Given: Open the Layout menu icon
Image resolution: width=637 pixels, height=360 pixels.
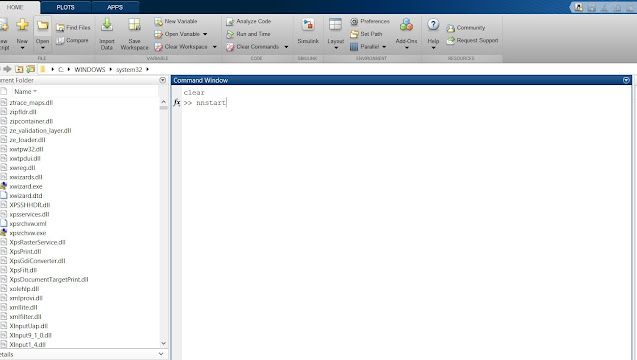Looking at the screenshot, I should pos(335,25).
